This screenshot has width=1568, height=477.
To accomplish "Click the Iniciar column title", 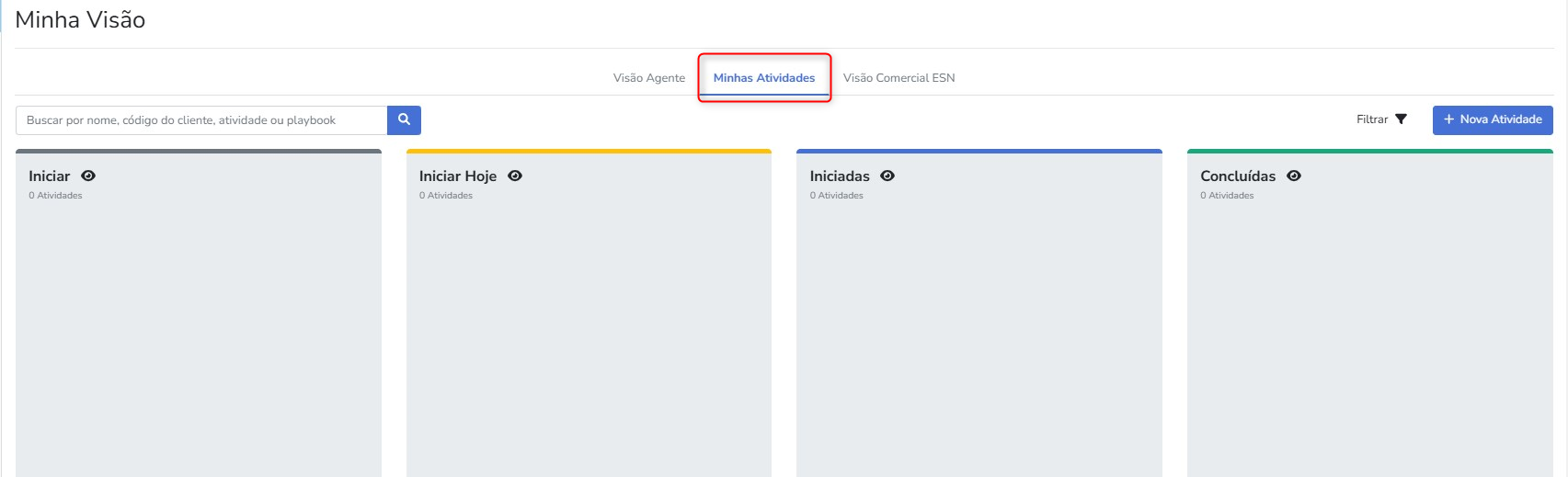I will pos(50,176).
